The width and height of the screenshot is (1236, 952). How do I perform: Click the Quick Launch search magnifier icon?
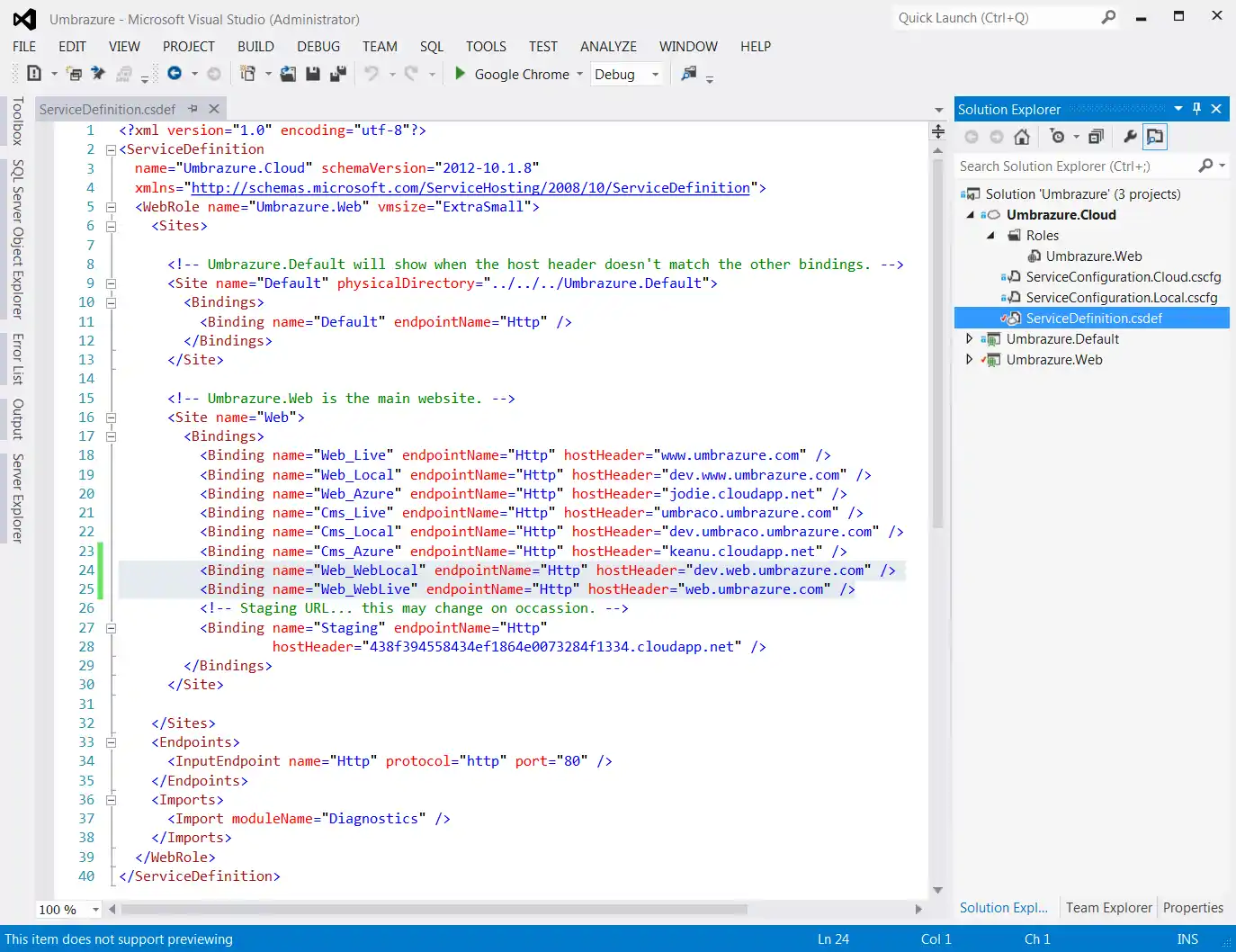coord(1108,17)
